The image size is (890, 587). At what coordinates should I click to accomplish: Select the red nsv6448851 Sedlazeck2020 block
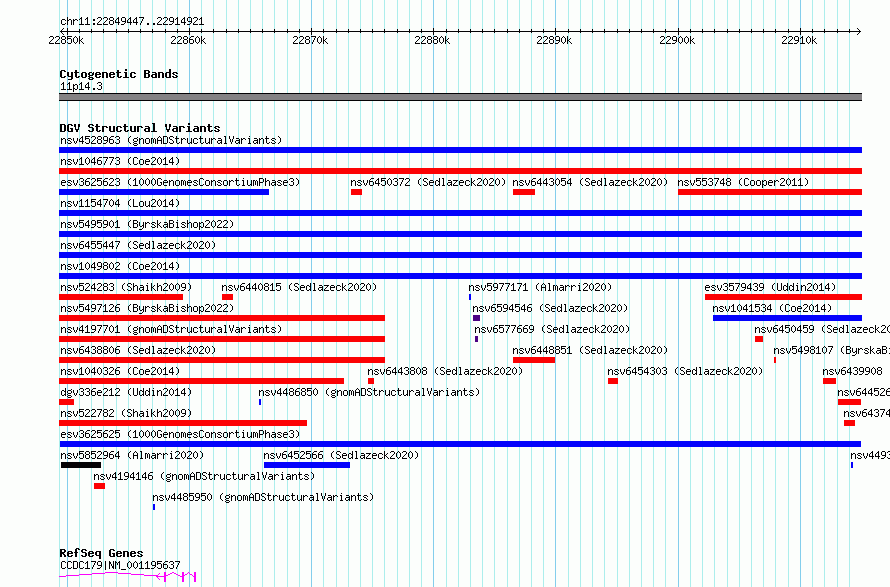534,360
